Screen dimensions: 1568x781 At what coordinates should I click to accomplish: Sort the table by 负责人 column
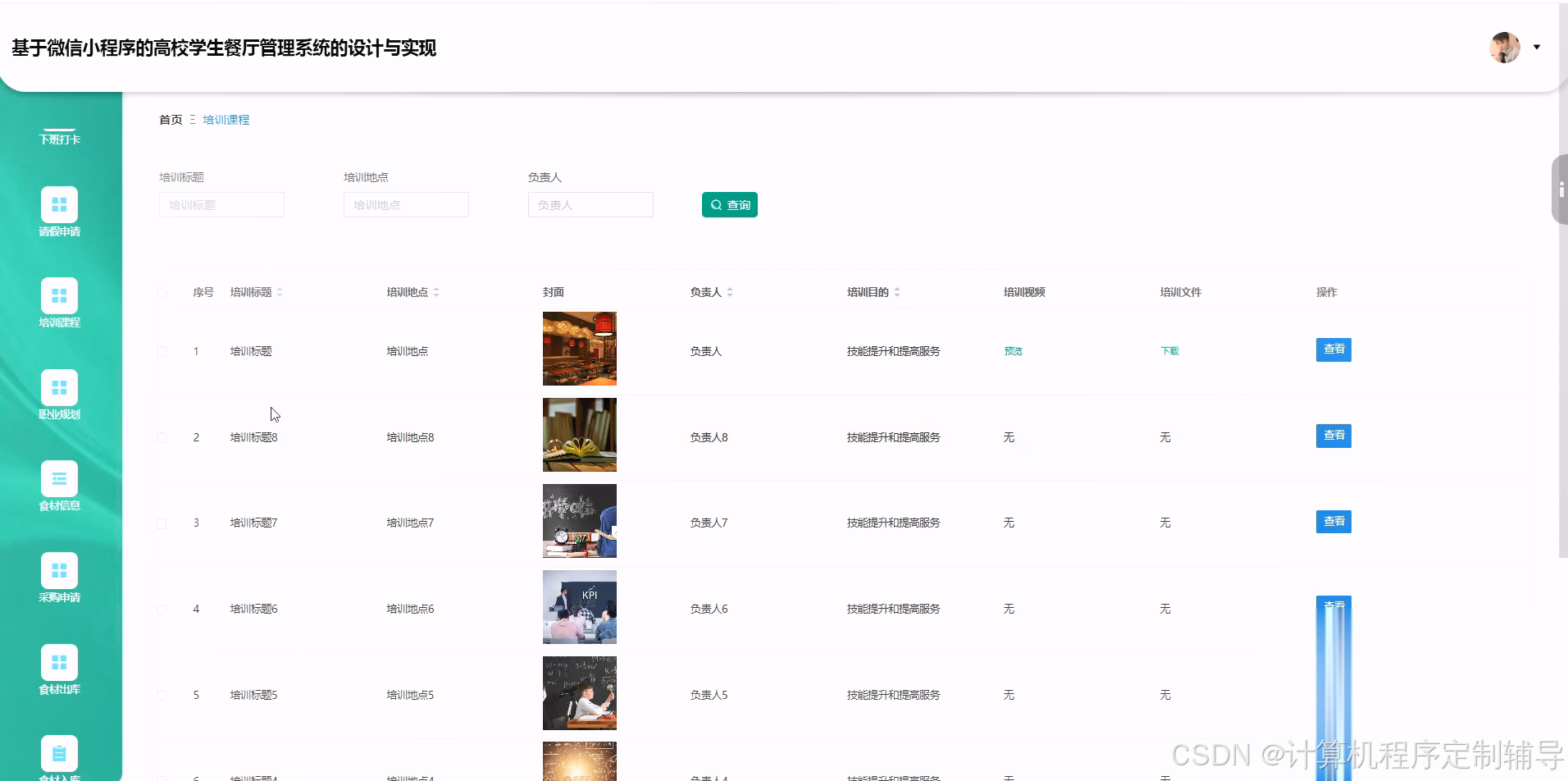point(731,291)
